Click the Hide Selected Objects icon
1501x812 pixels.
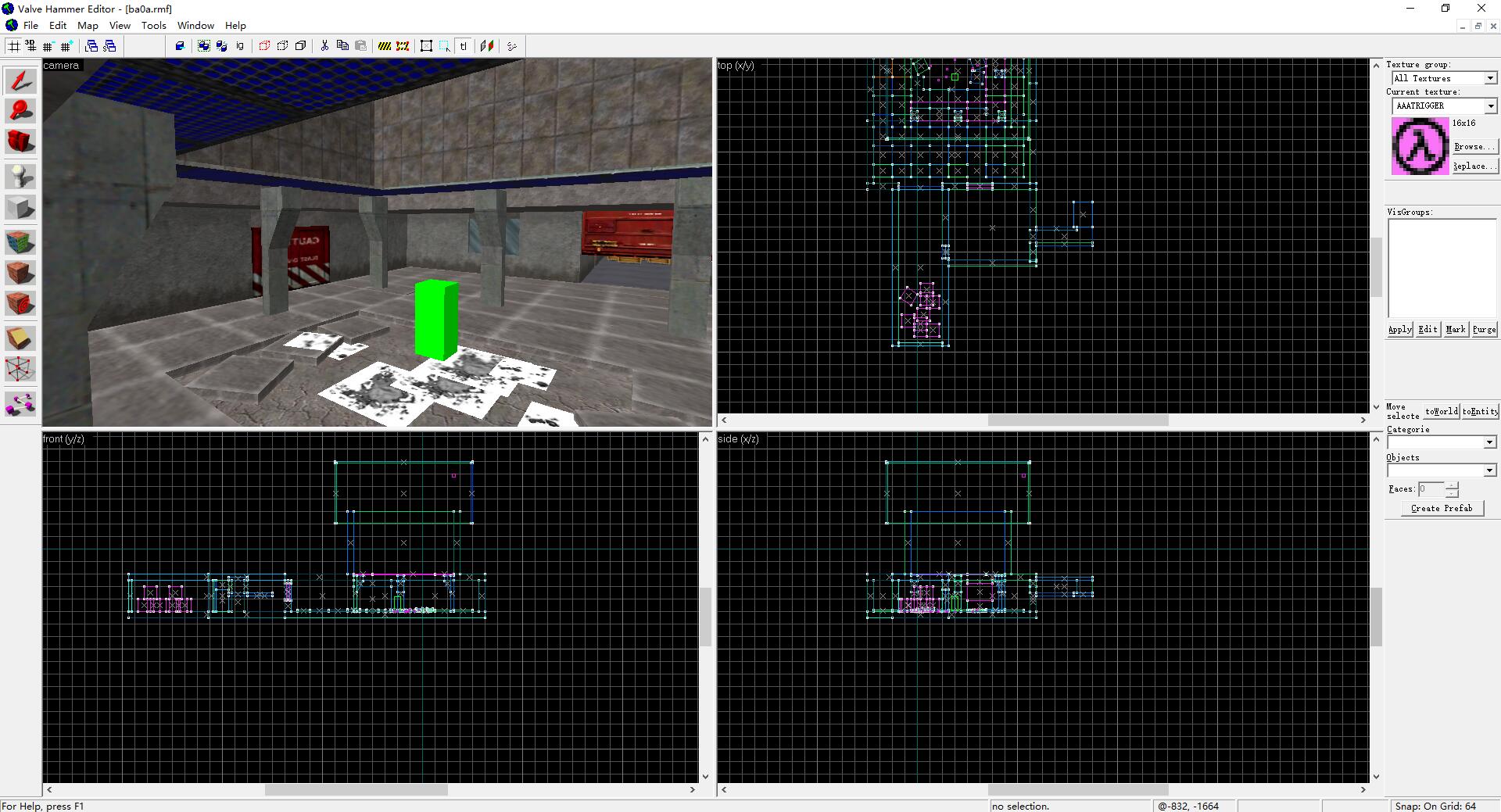click(265, 46)
